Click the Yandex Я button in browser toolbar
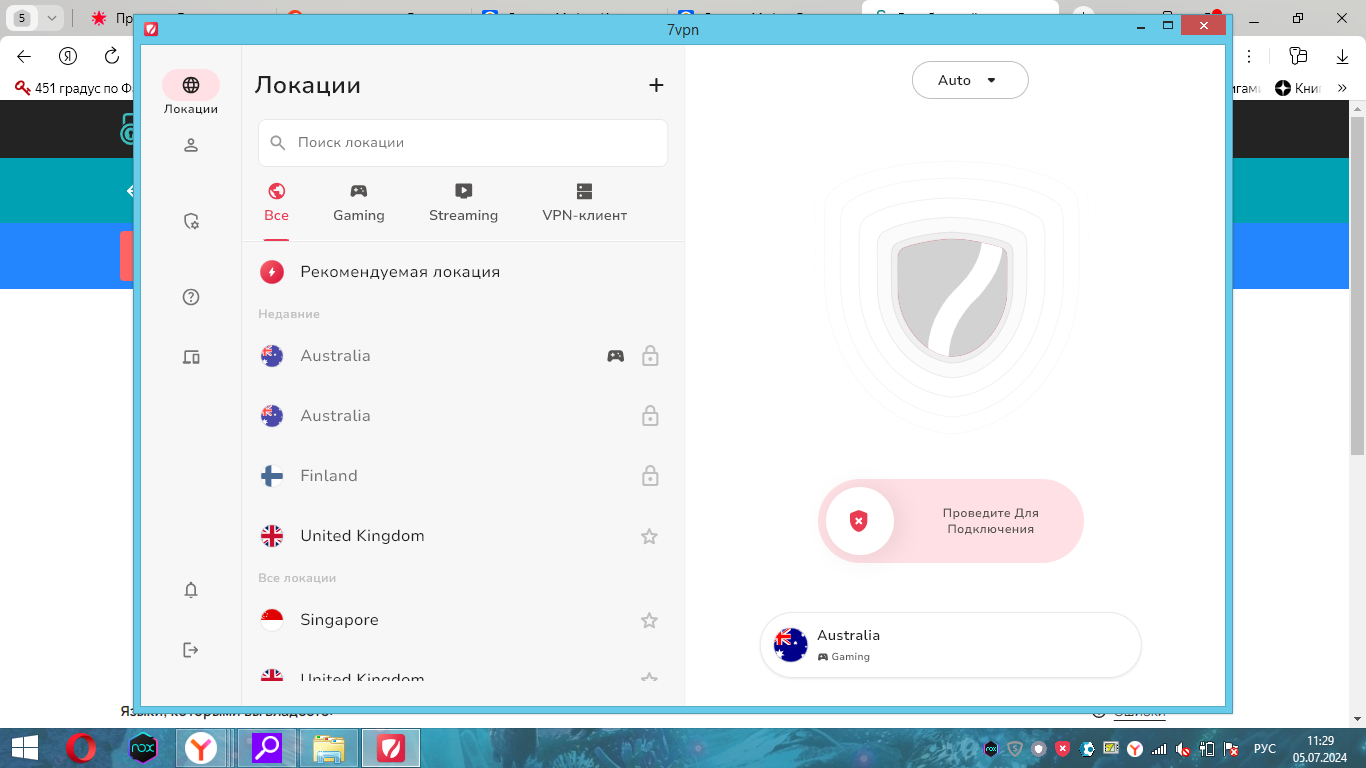The height and width of the screenshot is (768, 1366). click(x=68, y=56)
